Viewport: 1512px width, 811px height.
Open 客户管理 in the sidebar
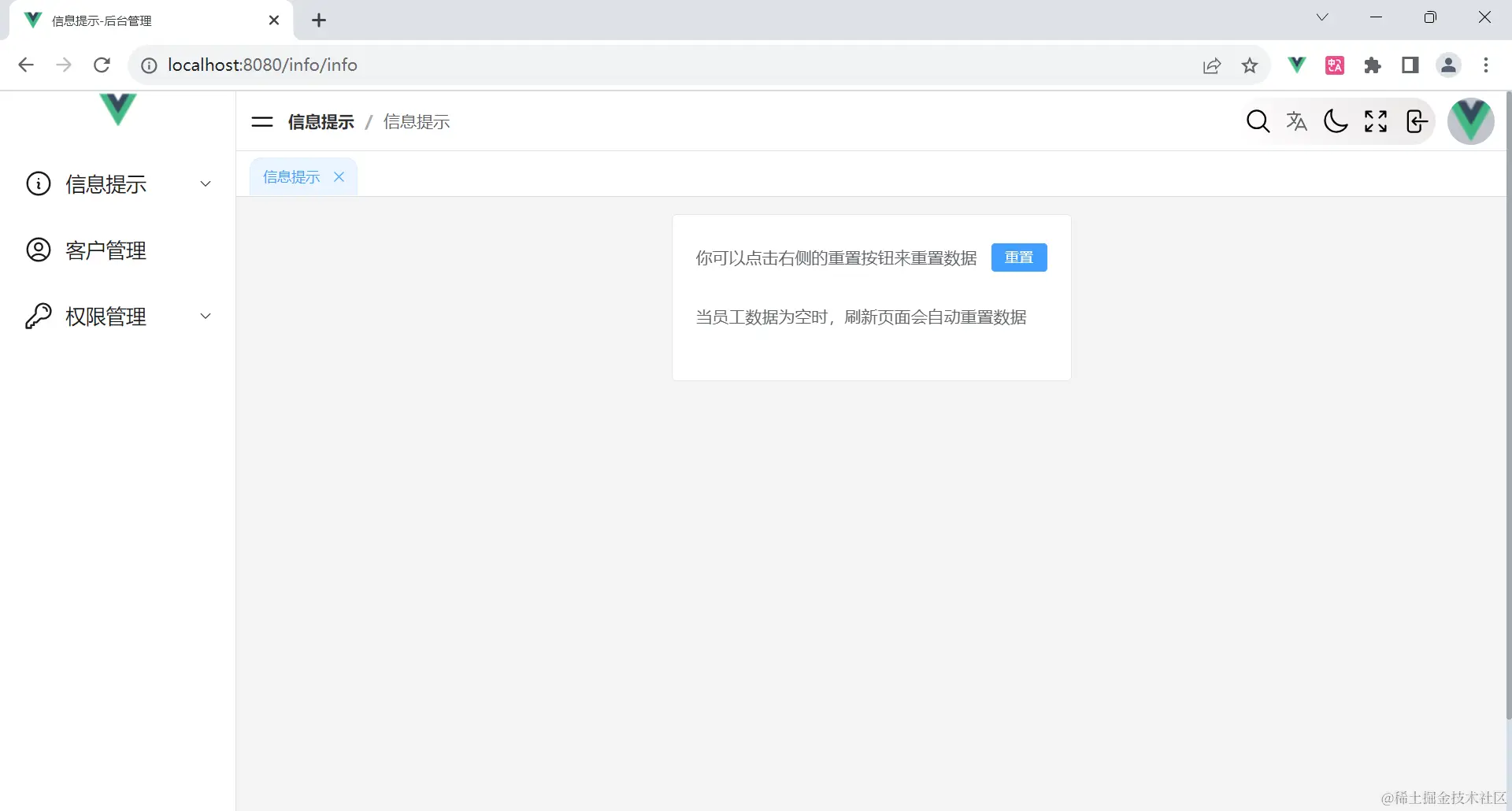[x=118, y=250]
